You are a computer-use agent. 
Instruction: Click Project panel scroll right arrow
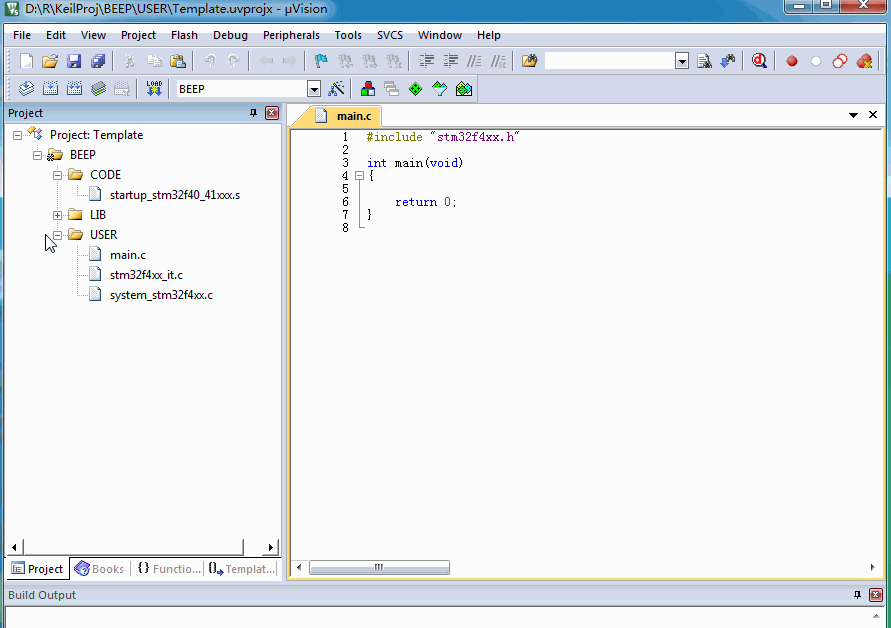[270, 547]
